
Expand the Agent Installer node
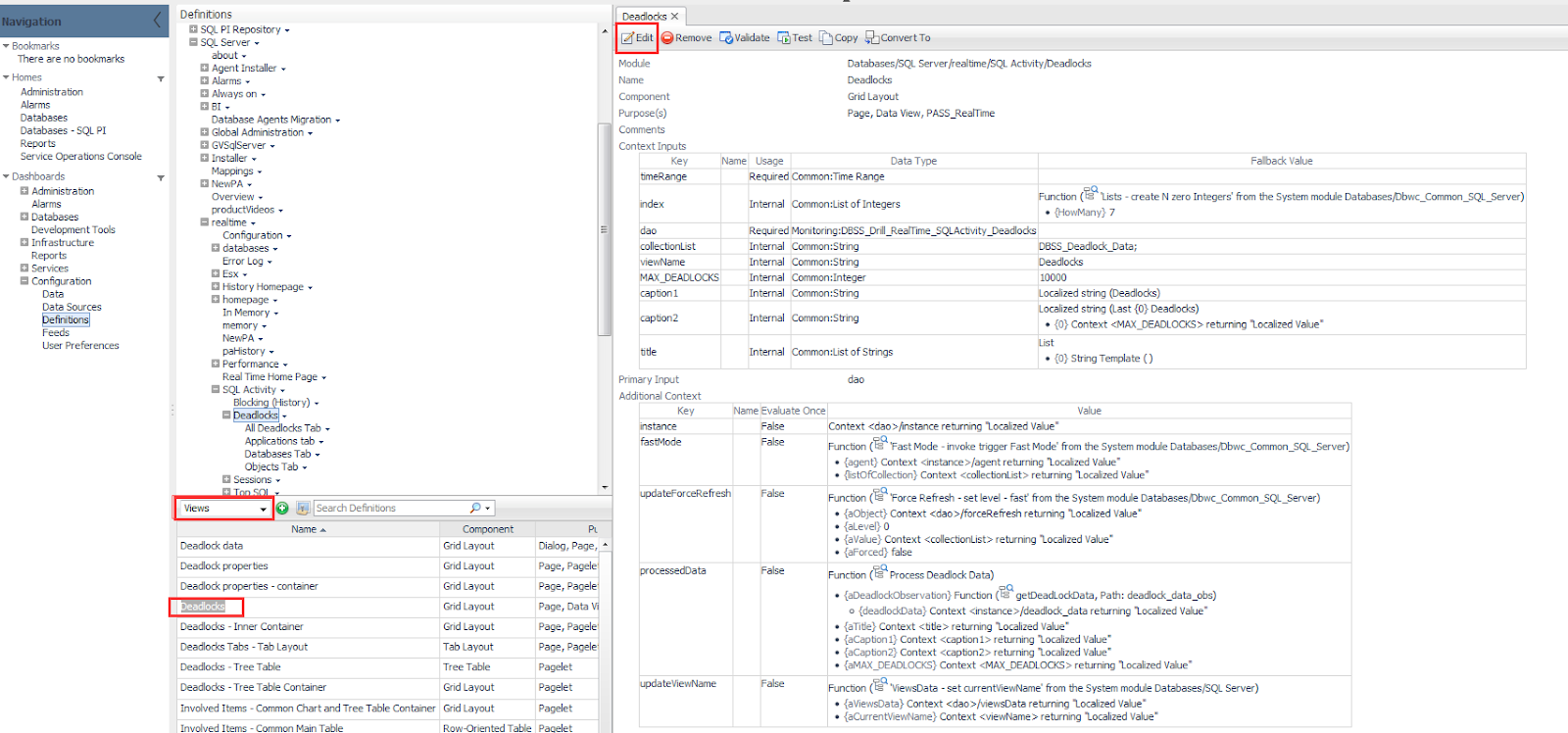tap(205, 68)
